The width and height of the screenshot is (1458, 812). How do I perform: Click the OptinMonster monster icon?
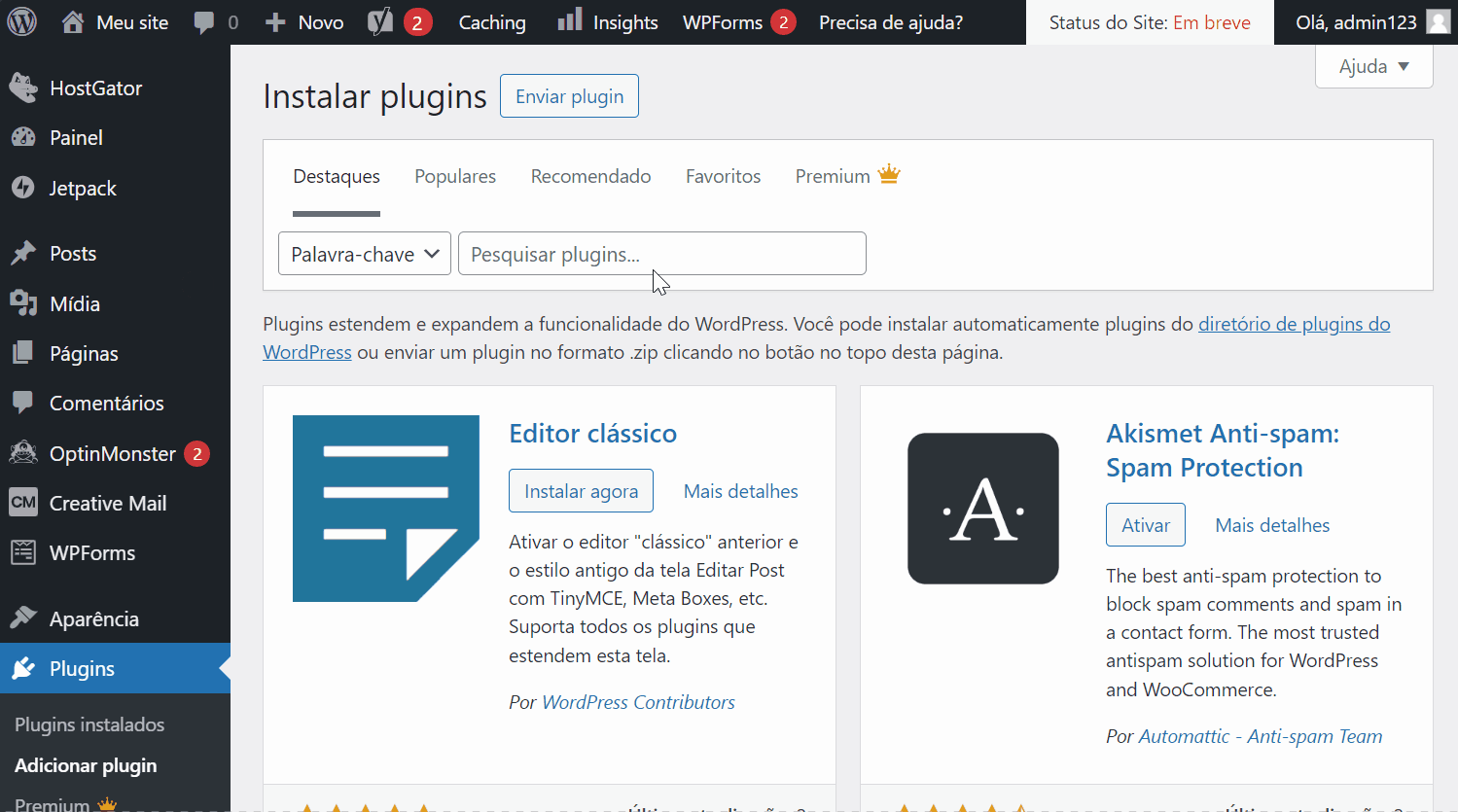(x=23, y=453)
